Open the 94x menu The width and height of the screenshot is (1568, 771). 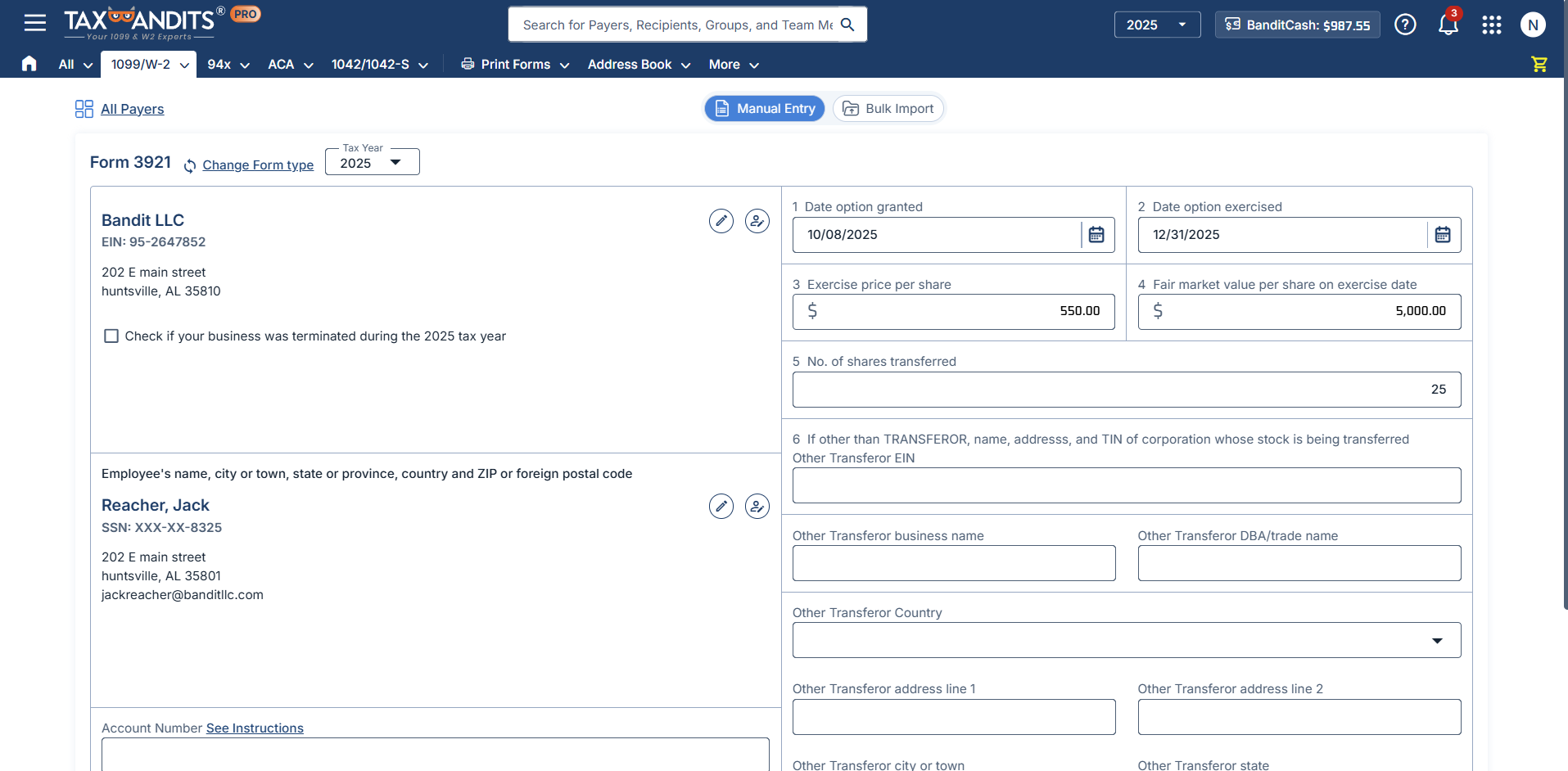point(228,65)
